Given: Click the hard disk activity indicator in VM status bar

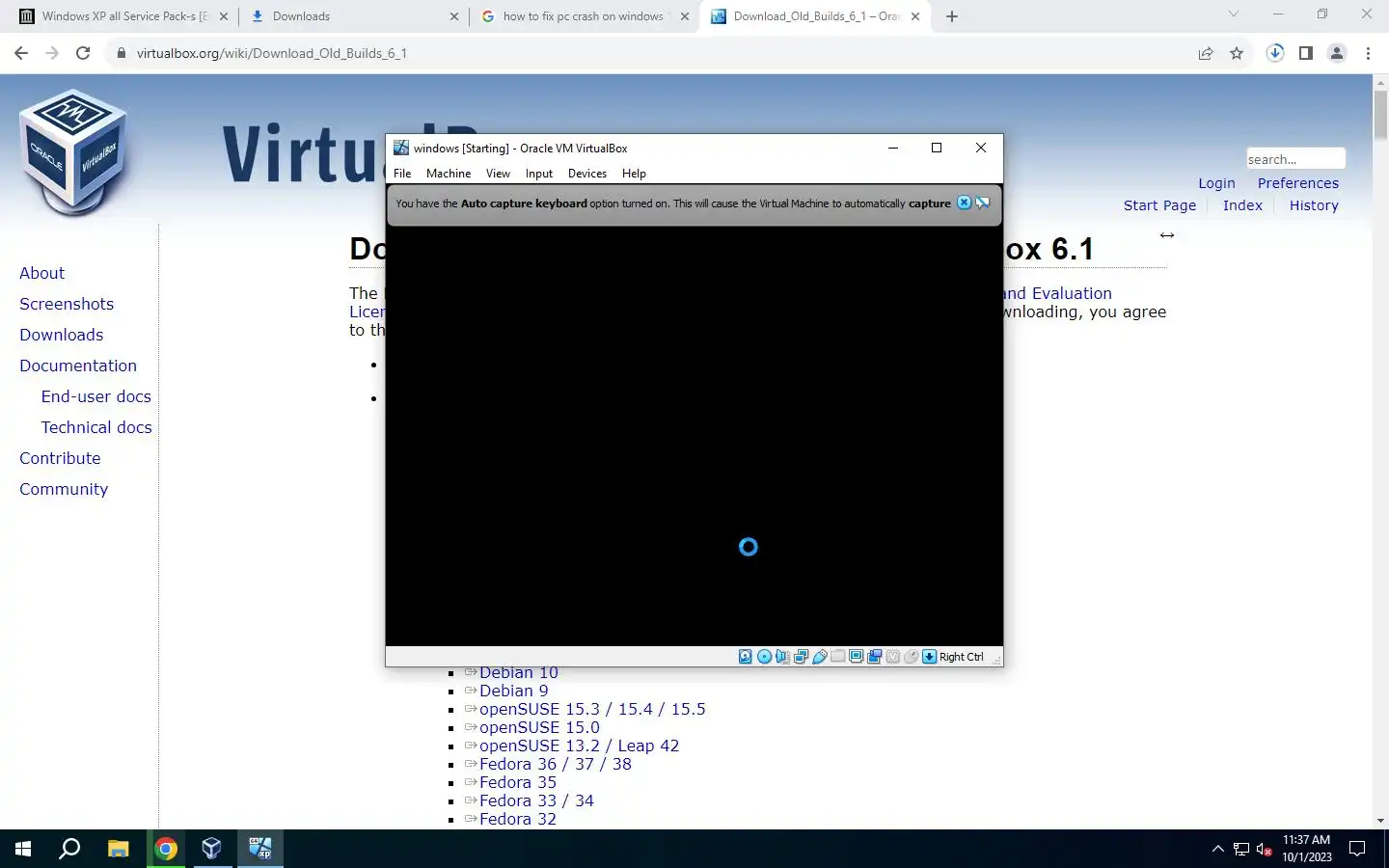Looking at the screenshot, I should [x=746, y=657].
